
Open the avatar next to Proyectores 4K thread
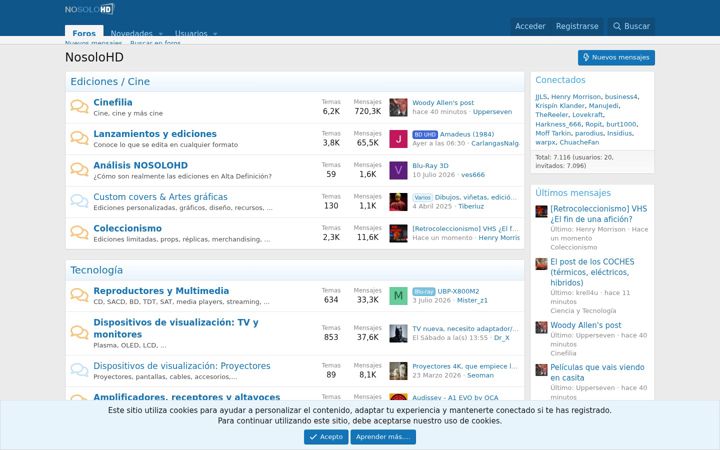[398, 371]
